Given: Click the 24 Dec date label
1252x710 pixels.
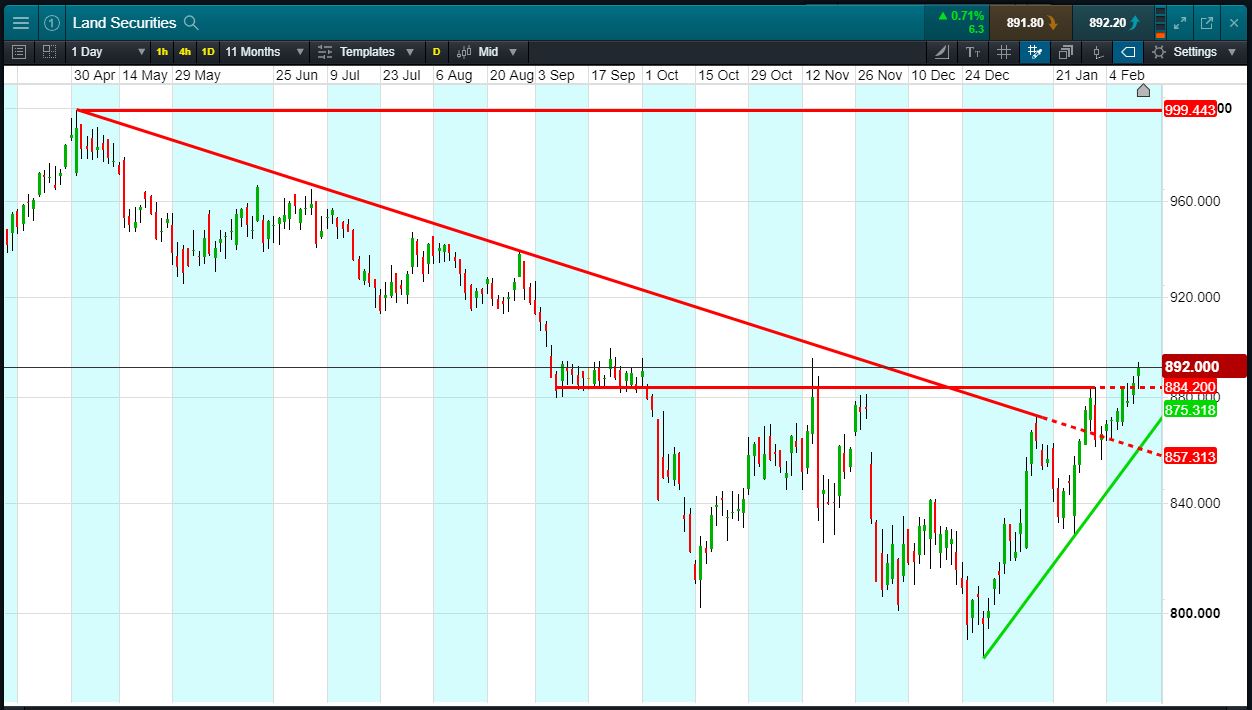Looking at the screenshot, I should [x=987, y=75].
